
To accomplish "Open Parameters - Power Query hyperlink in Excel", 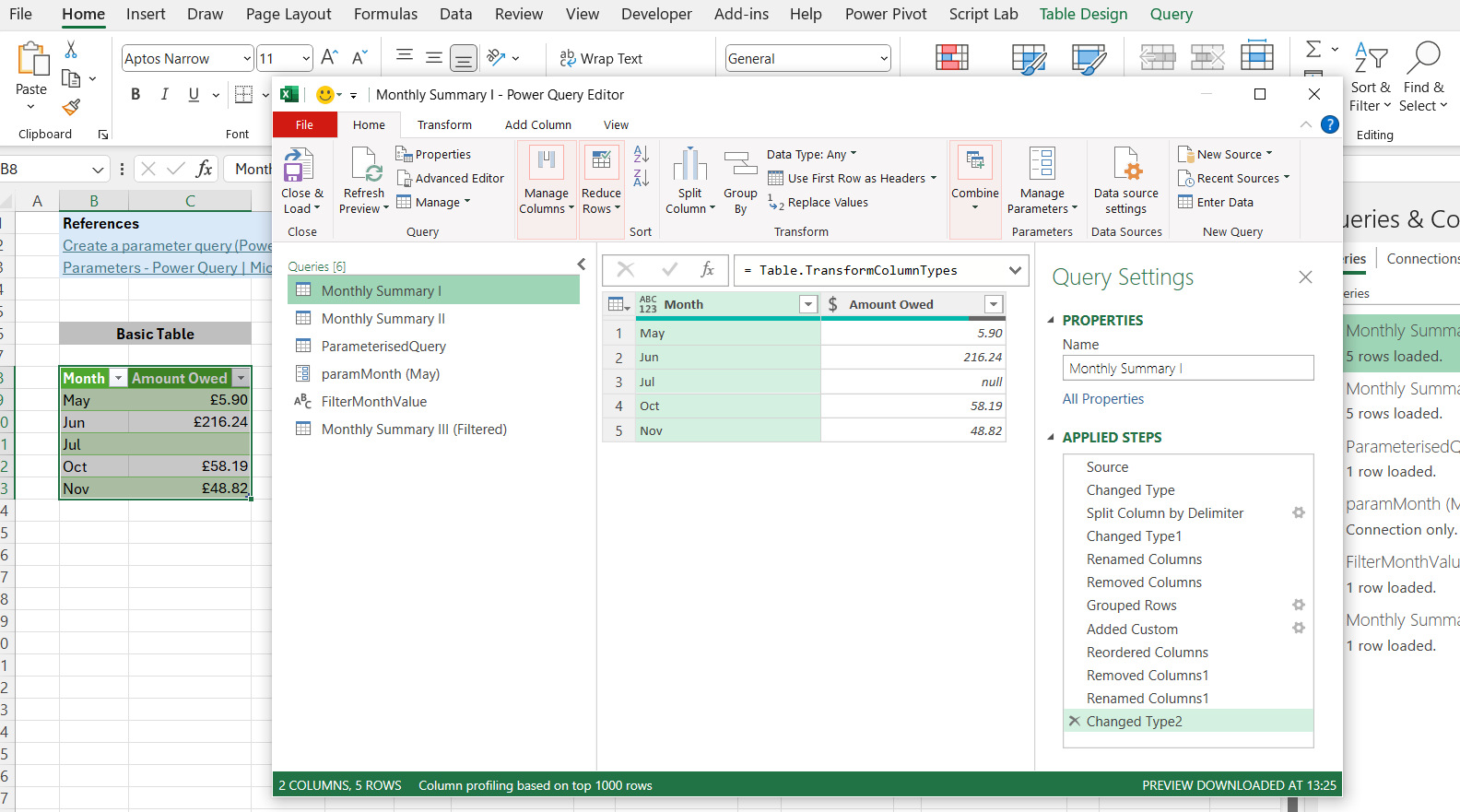I will (x=167, y=267).
